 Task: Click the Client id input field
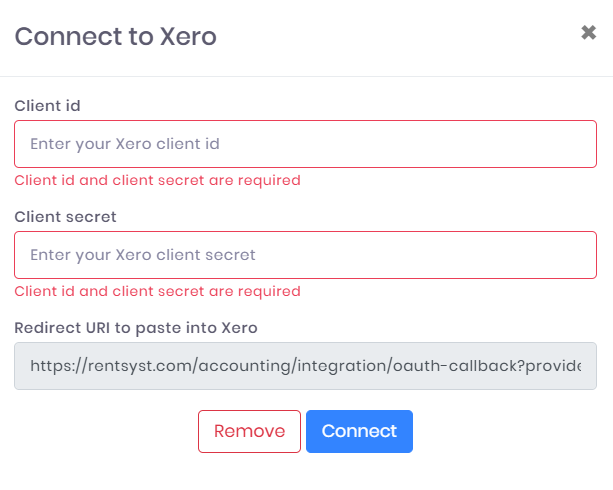(305, 144)
